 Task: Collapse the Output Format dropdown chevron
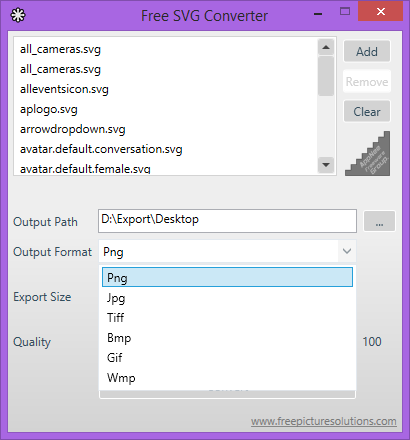point(347,251)
